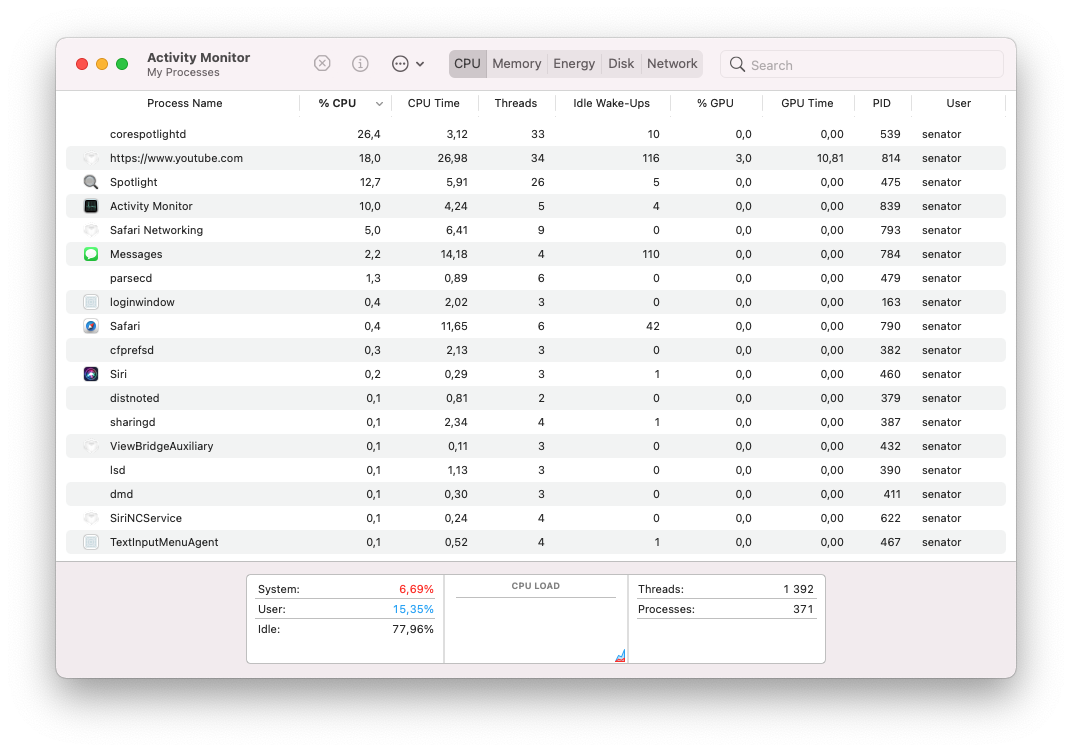Click the green Messages process icon
Image resolution: width=1072 pixels, height=752 pixels.
click(91, 254)
